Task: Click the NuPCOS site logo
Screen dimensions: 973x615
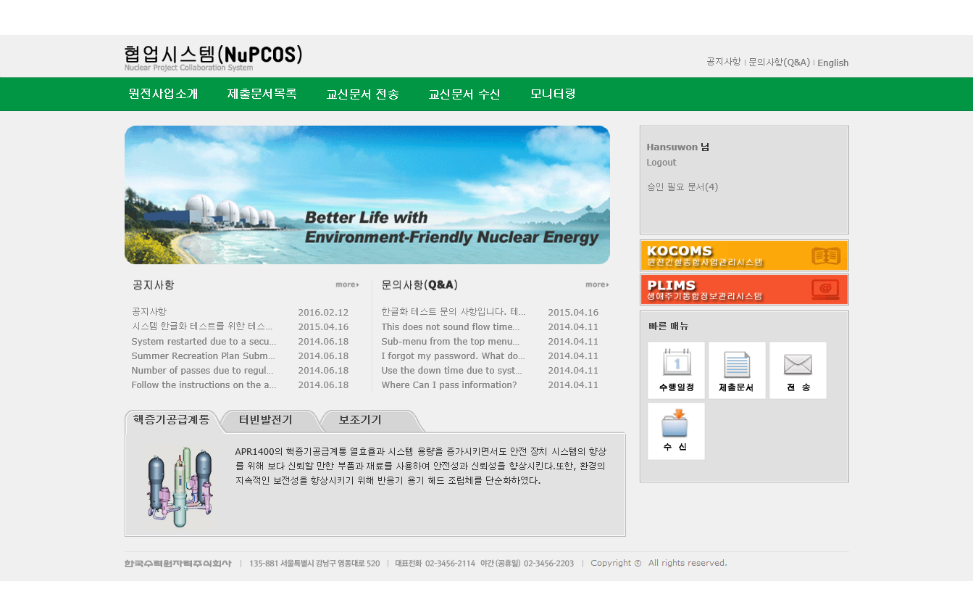Action: 213,56
